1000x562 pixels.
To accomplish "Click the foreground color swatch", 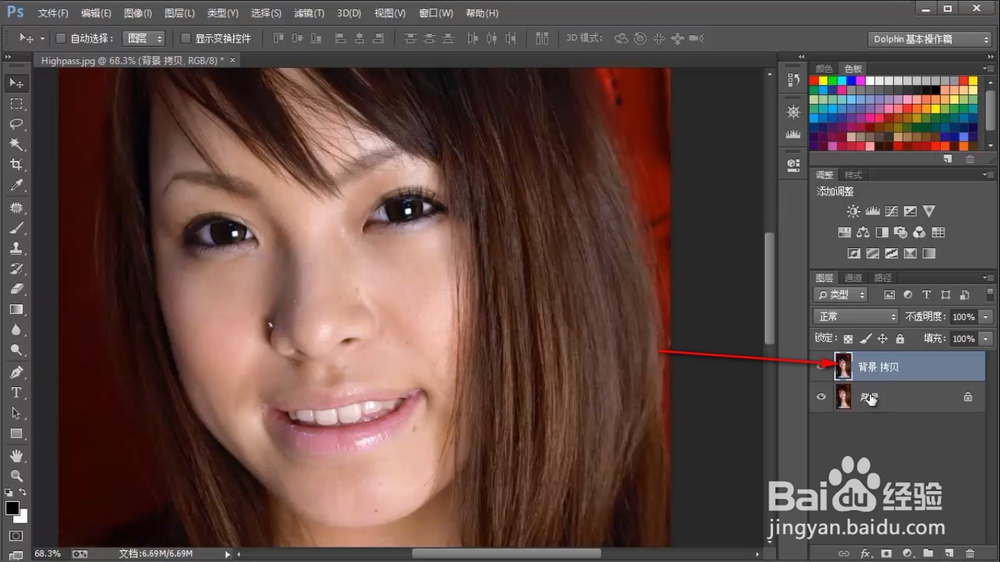I will [12, 508].
